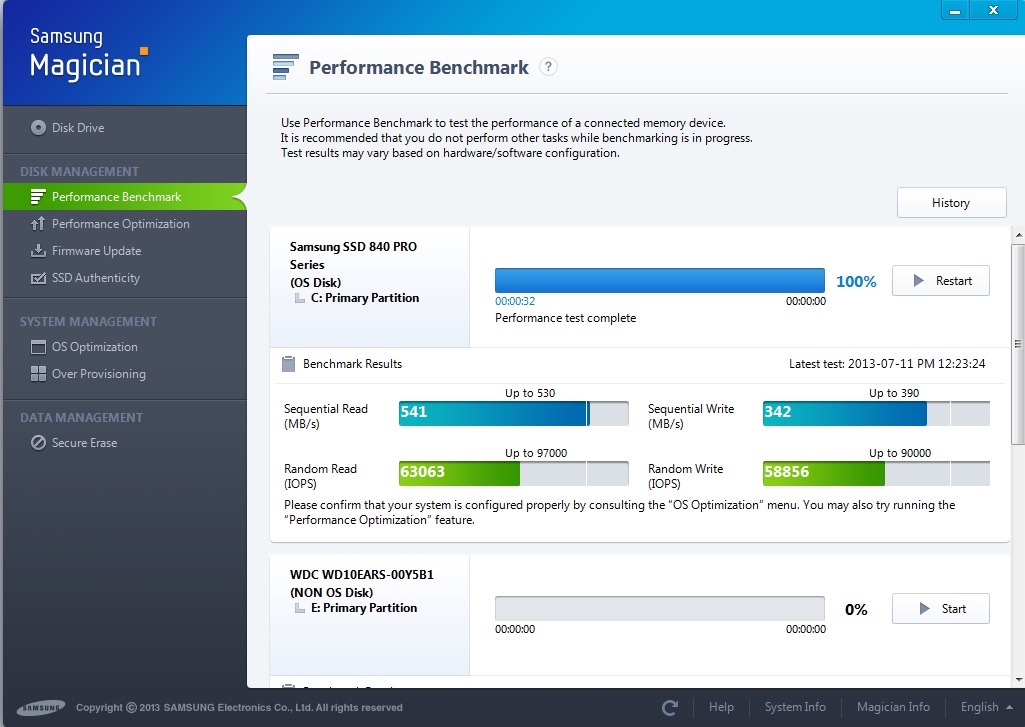The width and height of the screenshot is (1025, 727).
Task: Click the Sequential Read 541 result bar
Action: (x=514, y=413)
